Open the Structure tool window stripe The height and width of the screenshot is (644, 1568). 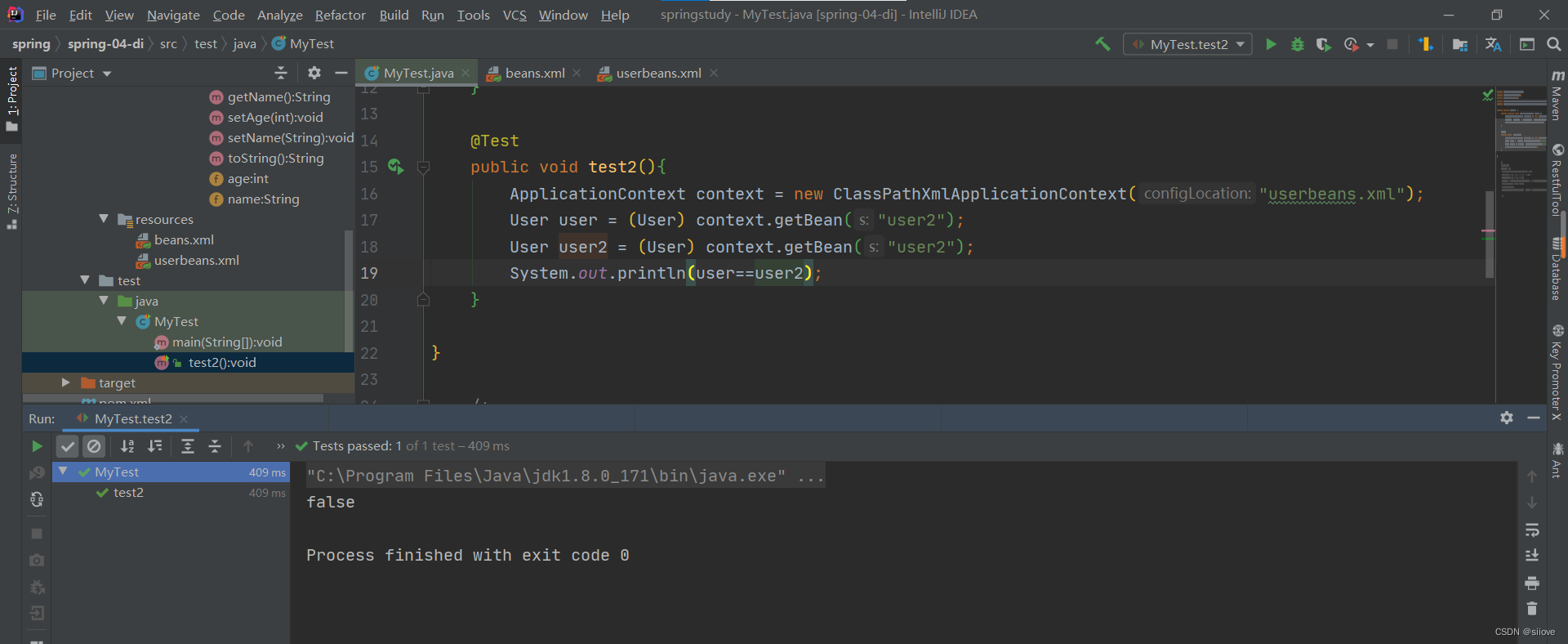tap(11, 191)
